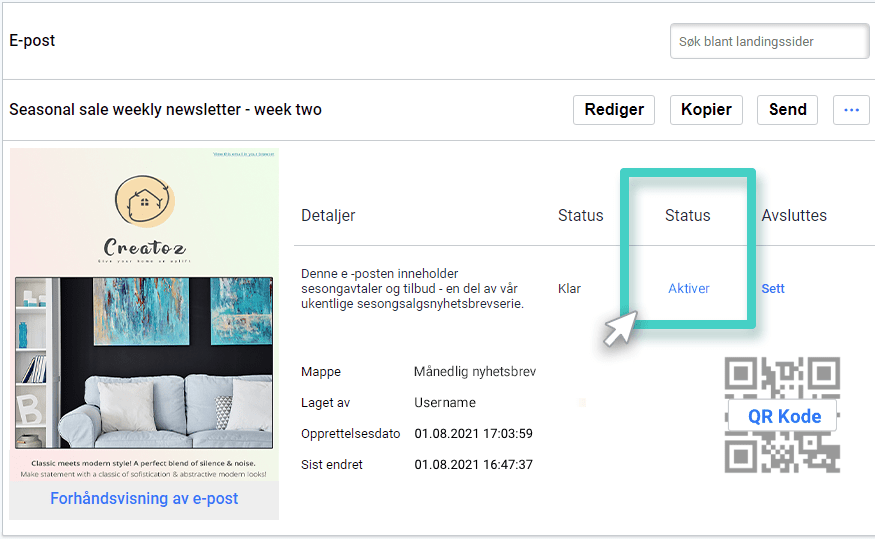Viewport: 875px width, 539px height.
Task: Click the Kopier button
Action: click(706, 110)
